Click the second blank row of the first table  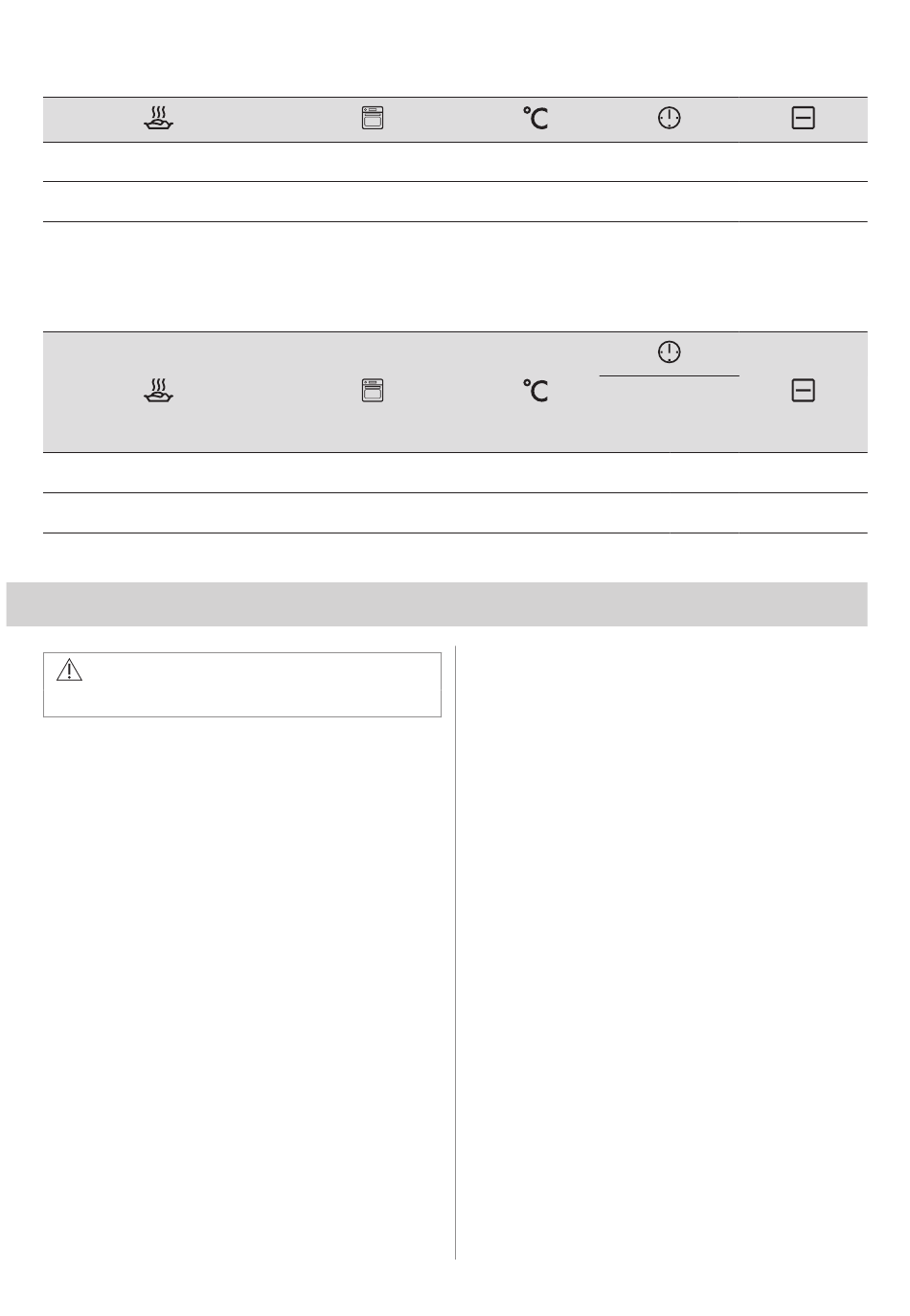tap(455, 202)
